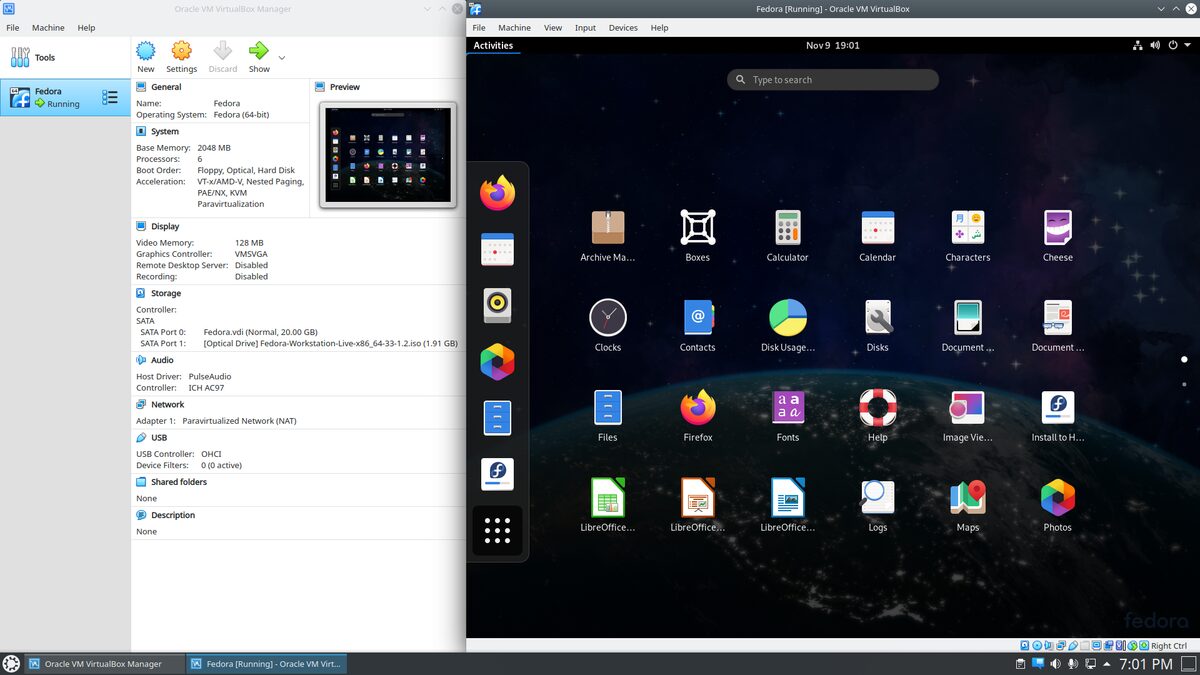
Task: Switch to VirtualBox Manager taskbar entry
Action: click(104, 664)
